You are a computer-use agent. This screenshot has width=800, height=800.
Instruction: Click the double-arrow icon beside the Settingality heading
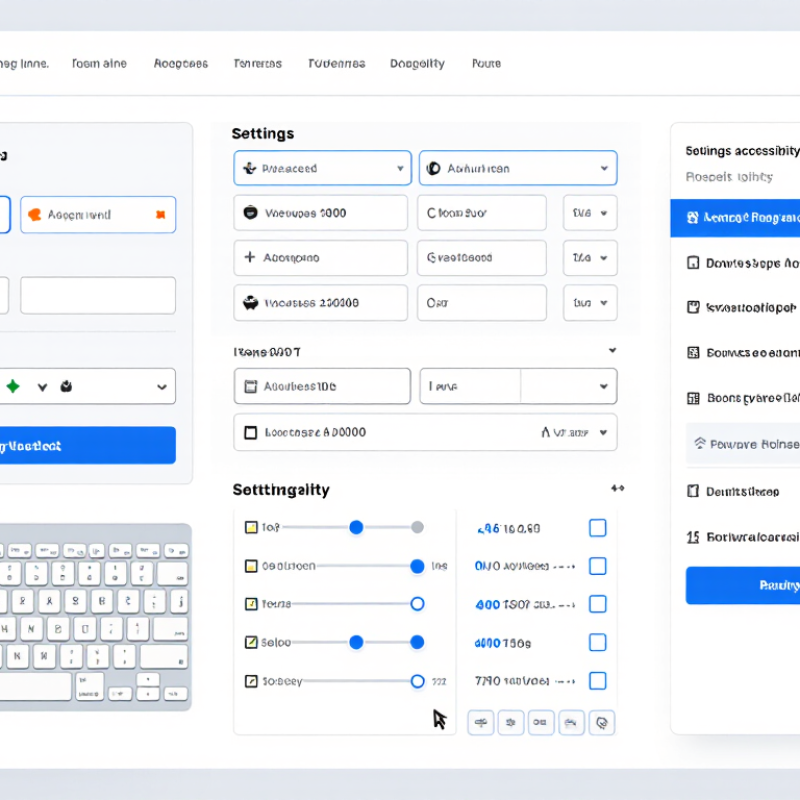pos(617,488)
